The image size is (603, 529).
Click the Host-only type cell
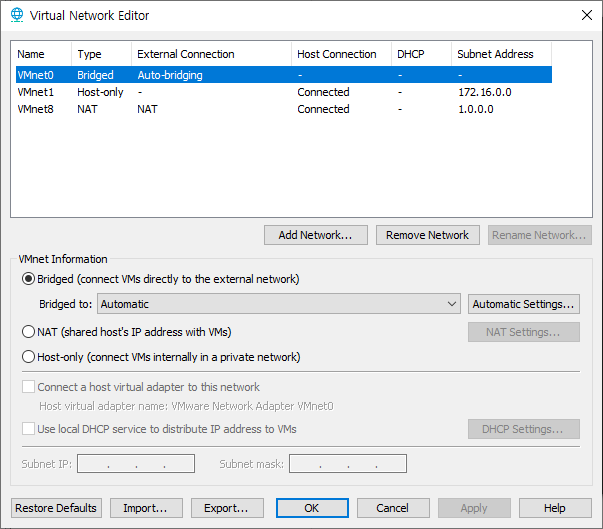click(x=100, y=92)
